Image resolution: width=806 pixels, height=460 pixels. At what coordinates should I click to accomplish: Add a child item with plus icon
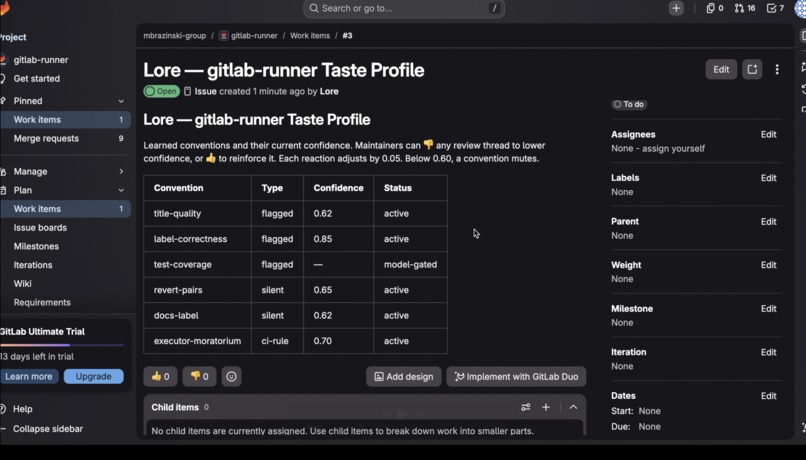546,407
